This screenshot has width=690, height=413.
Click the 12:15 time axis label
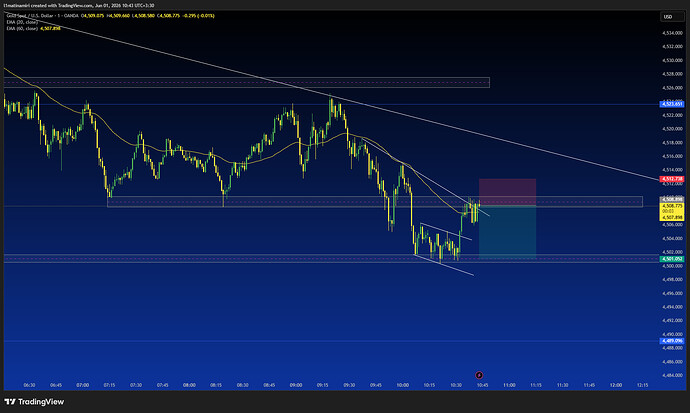click(x=642, y=385)
